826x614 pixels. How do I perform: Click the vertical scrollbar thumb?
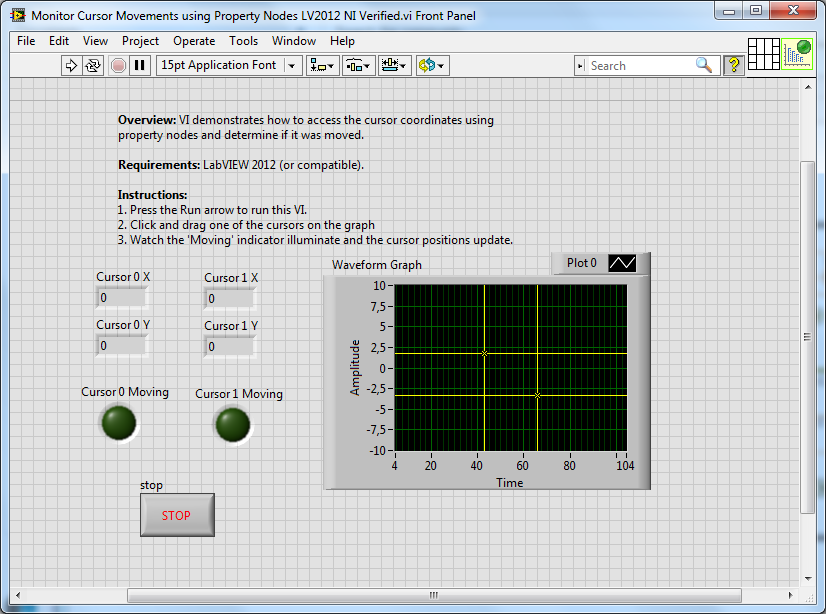click(807, 337)
